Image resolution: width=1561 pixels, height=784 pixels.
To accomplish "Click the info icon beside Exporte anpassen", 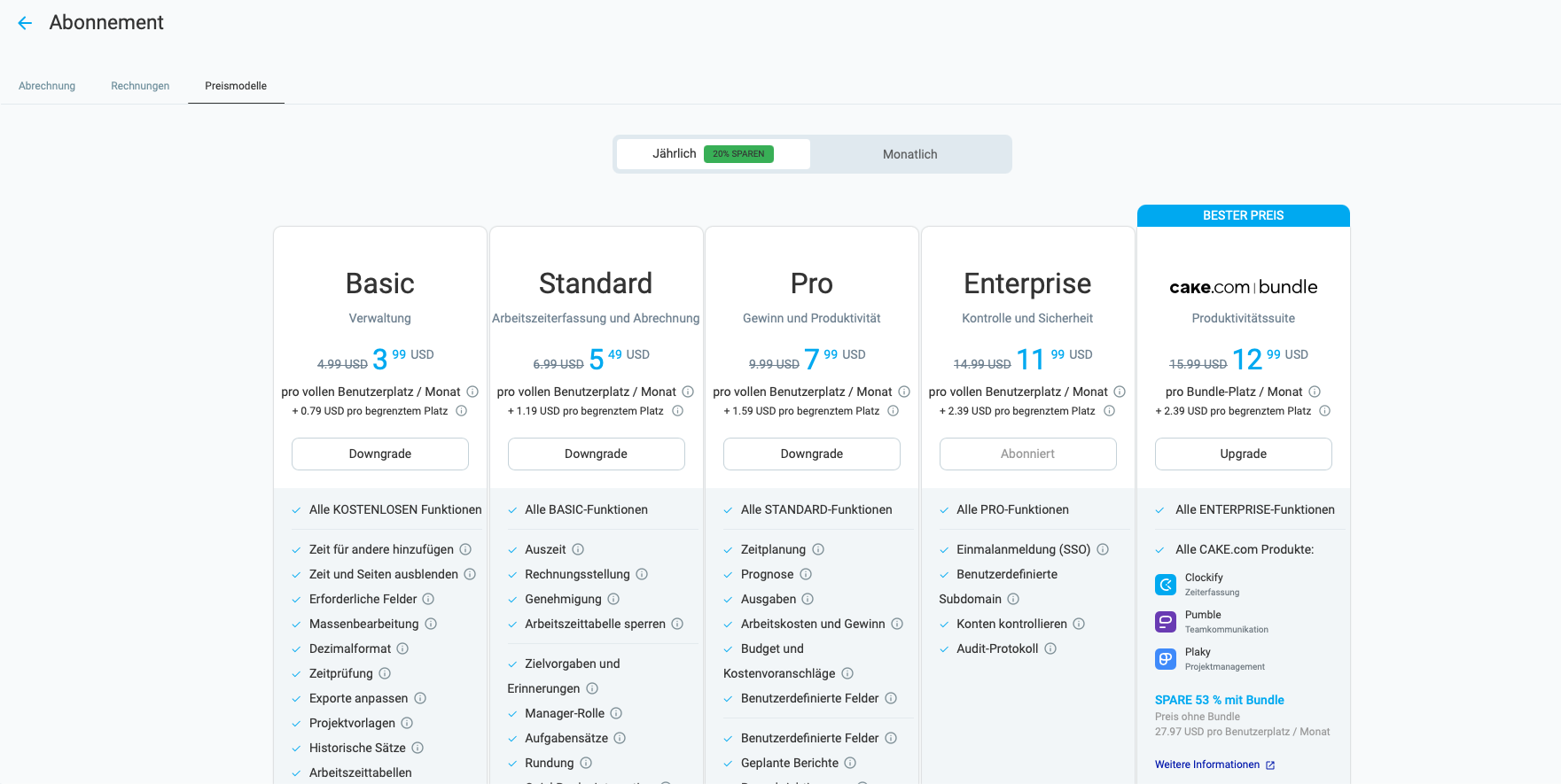I will point(420,698).
